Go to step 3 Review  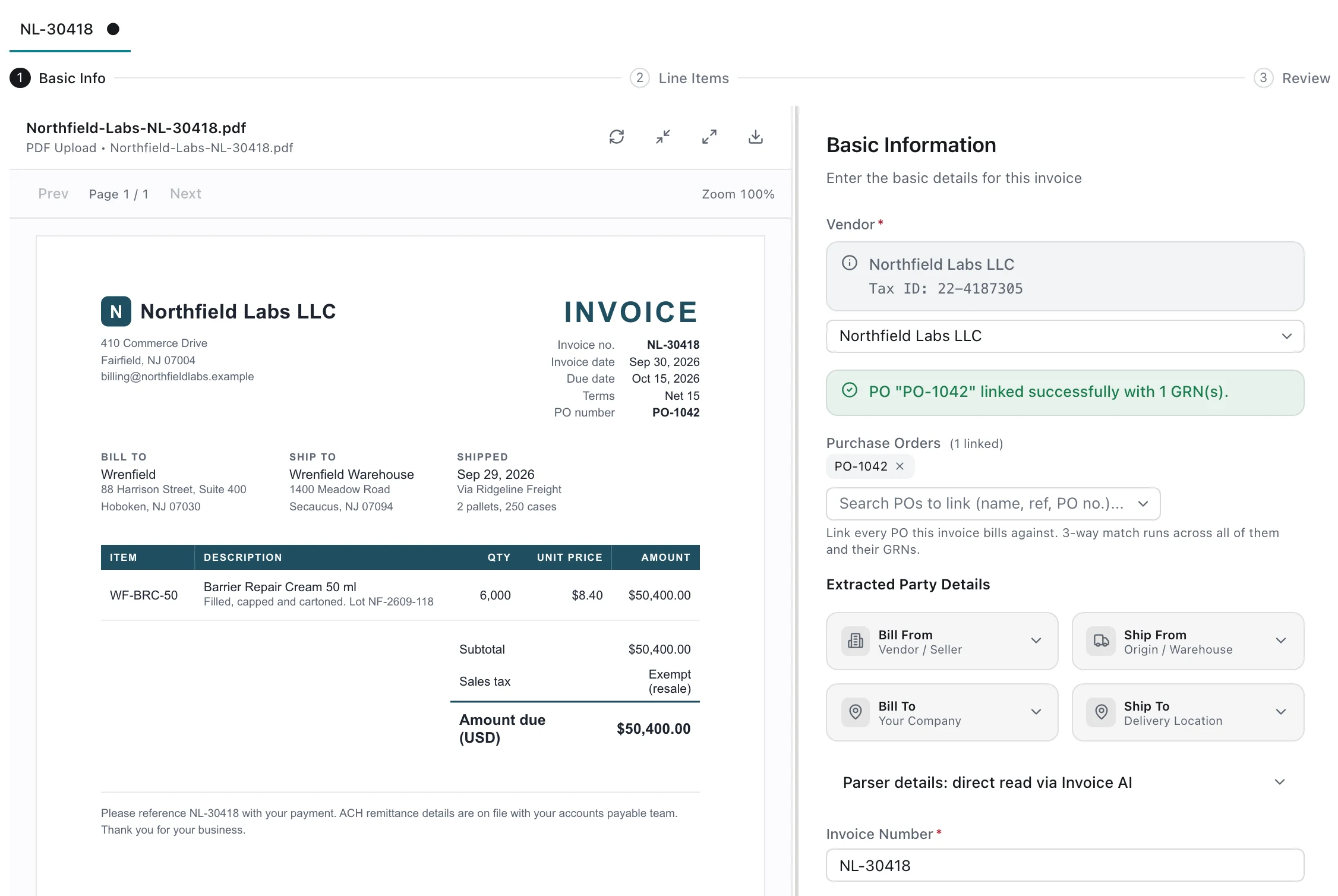(1292, 78)
